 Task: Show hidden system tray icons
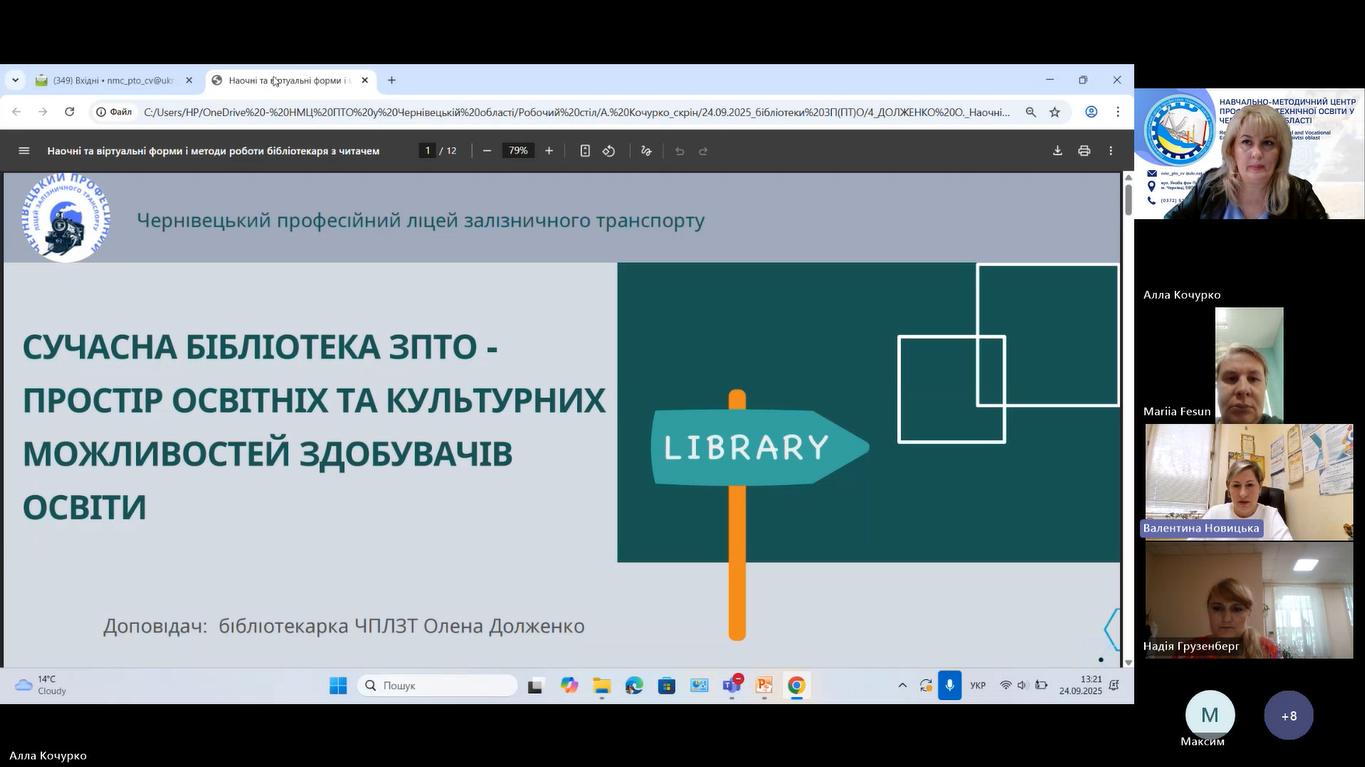(x=902, y=686)
